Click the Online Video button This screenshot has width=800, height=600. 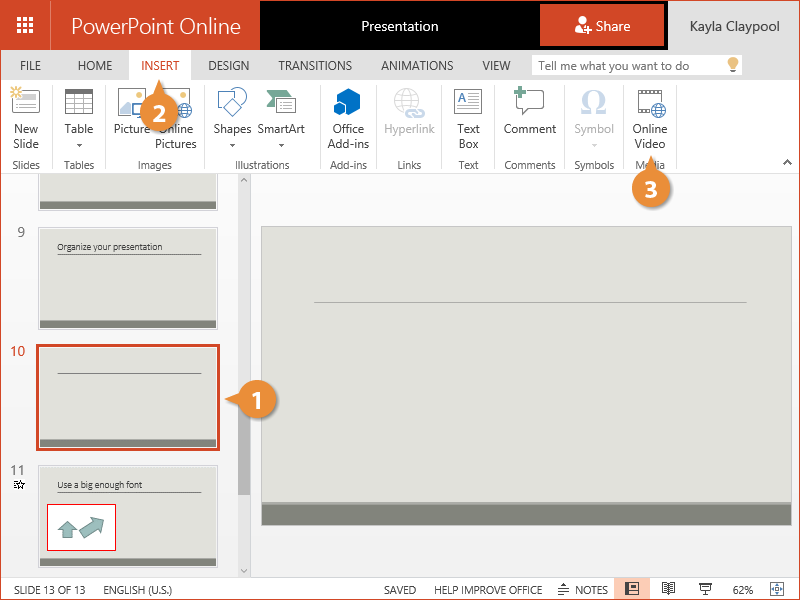point(649,118)
